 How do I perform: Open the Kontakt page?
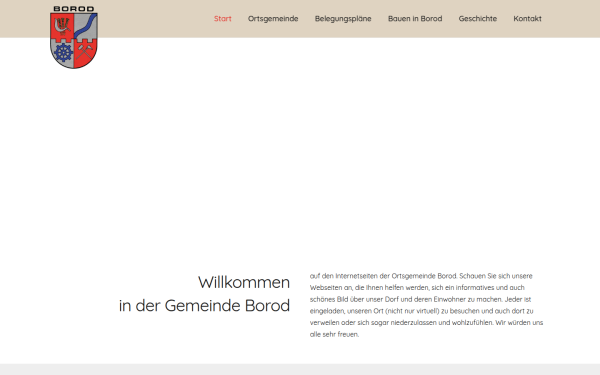point(527,19)
